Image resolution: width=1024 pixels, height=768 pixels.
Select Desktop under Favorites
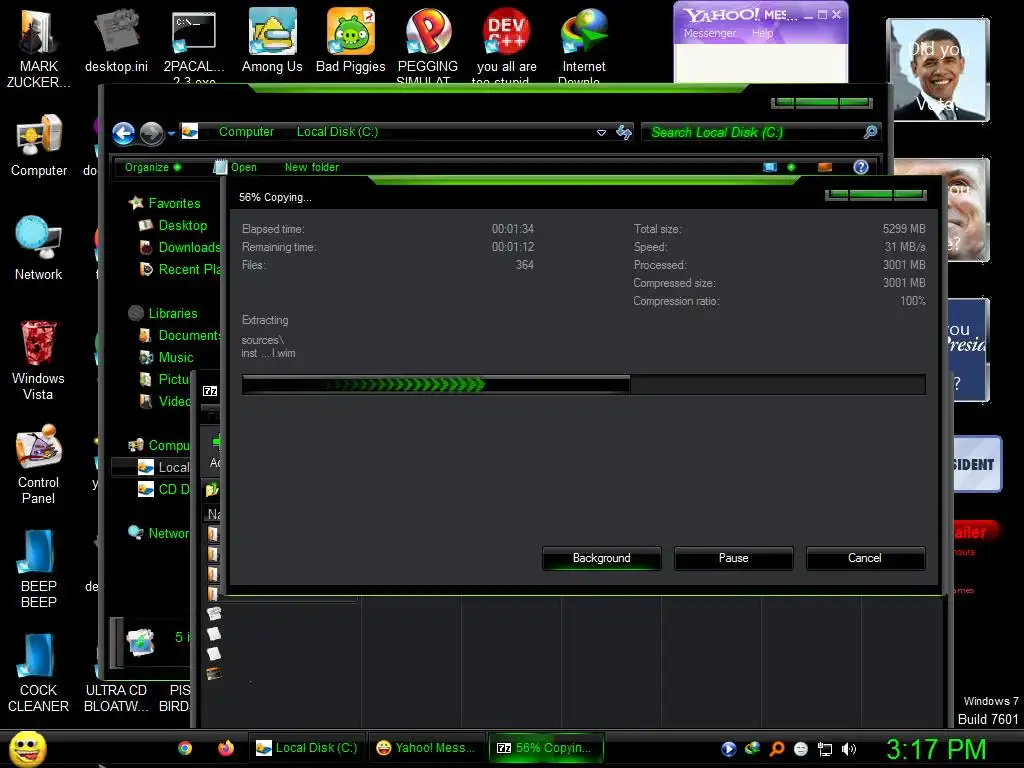click(173, 225)
